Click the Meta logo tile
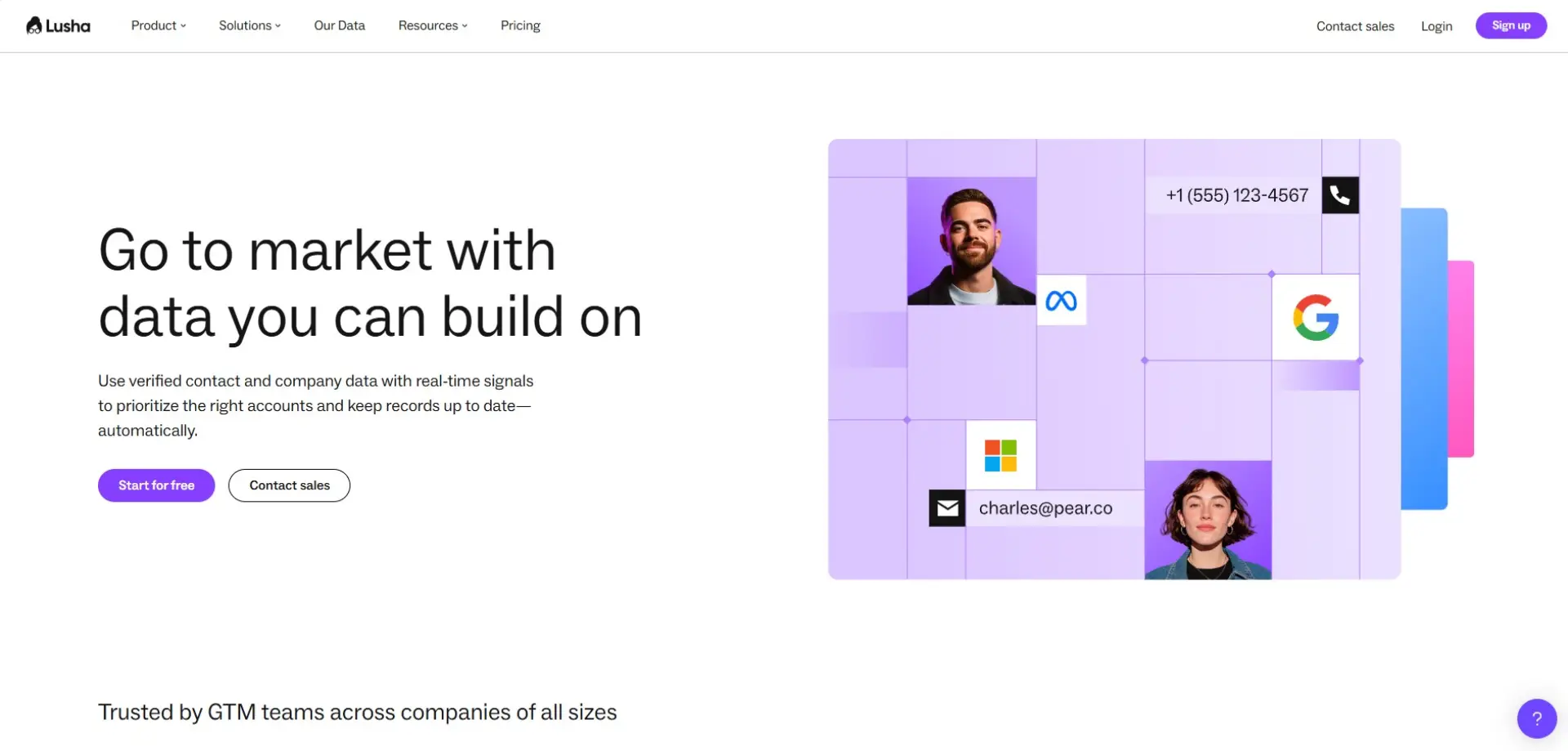The height and width of the screenshot is (751, 1568). (x=1062, y=301)
